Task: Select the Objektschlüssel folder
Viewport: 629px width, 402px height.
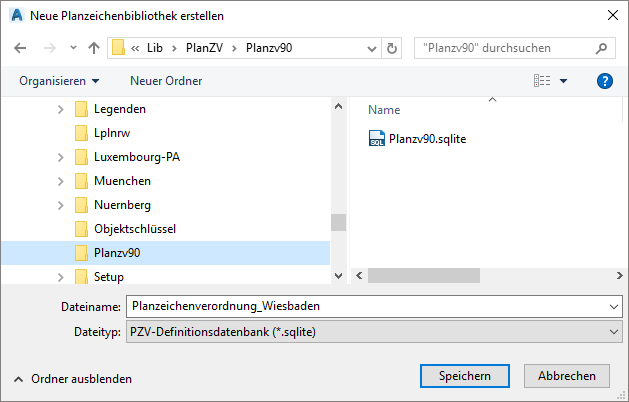Action: pyautogui.click(x=134, y=229)
